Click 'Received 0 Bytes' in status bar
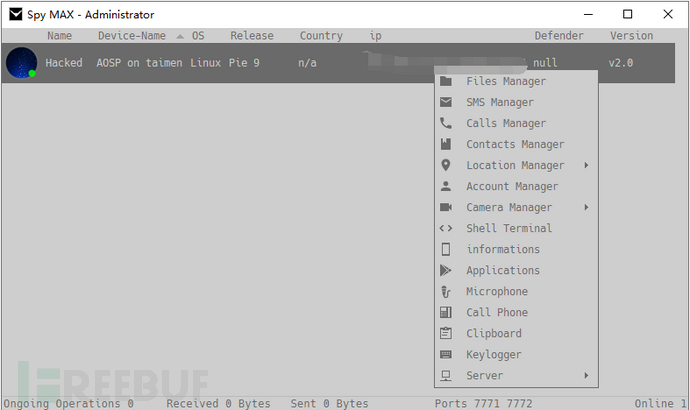Viewport: 690px width, 410px height. pos(218,403)
